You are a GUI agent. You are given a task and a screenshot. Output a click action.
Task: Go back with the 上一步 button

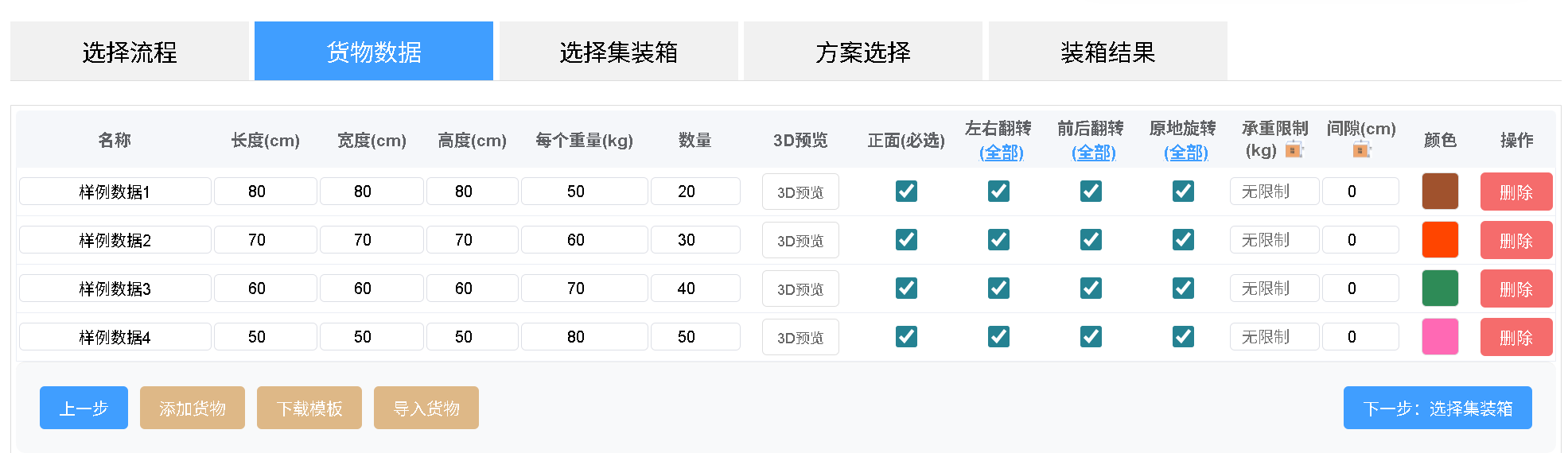click(84, 408)
